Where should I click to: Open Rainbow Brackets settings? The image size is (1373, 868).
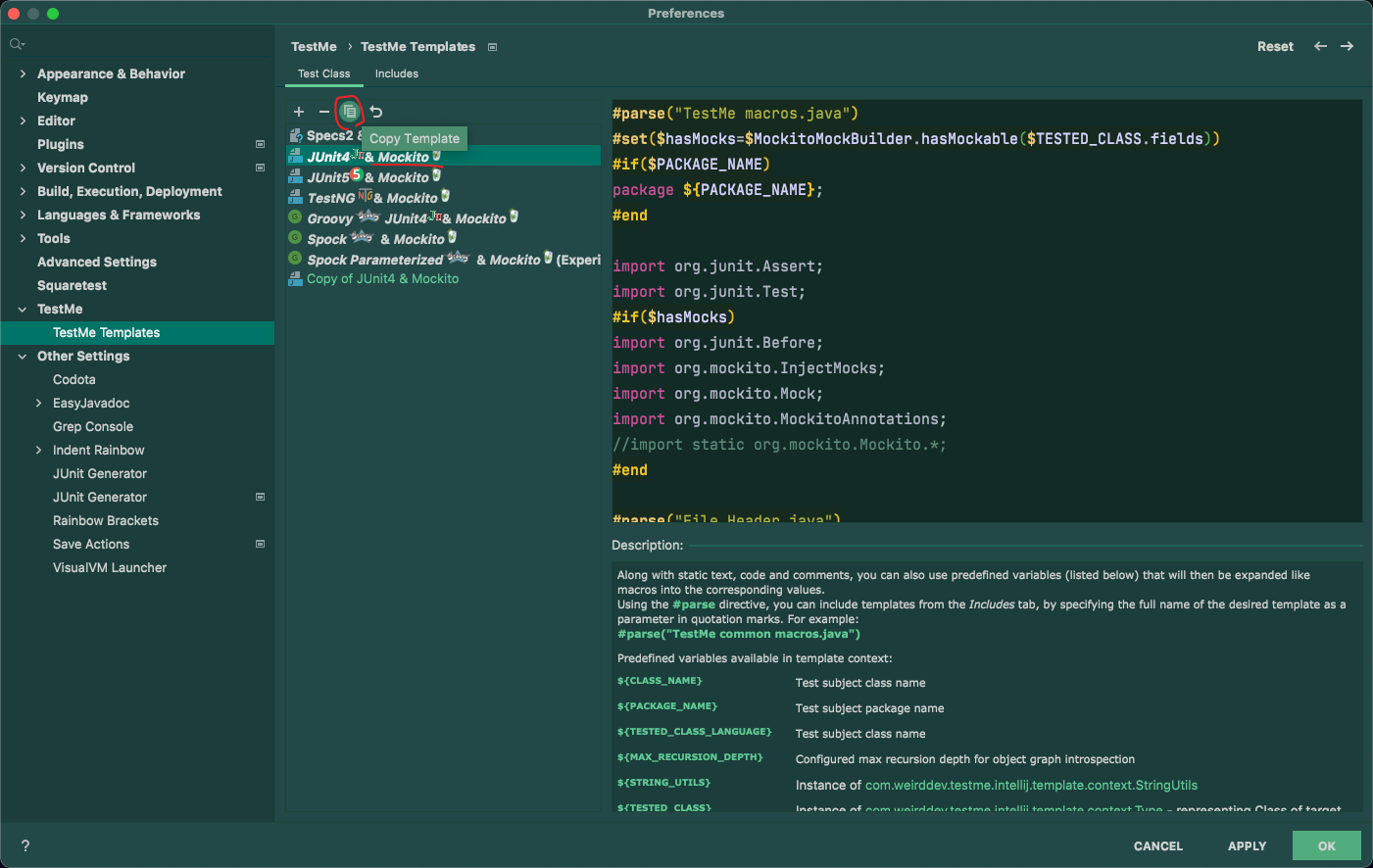pos(106,520)
